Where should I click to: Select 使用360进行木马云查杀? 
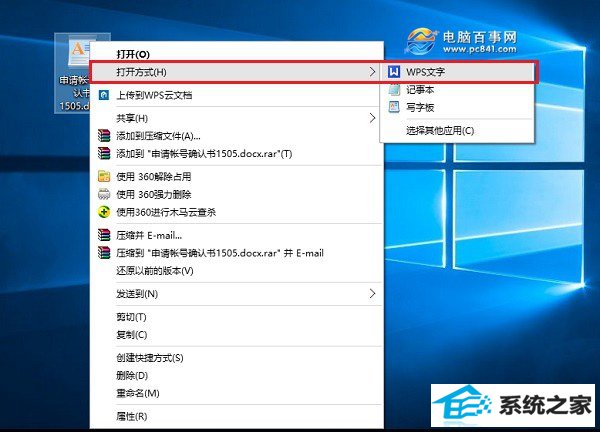coord(236,212)
